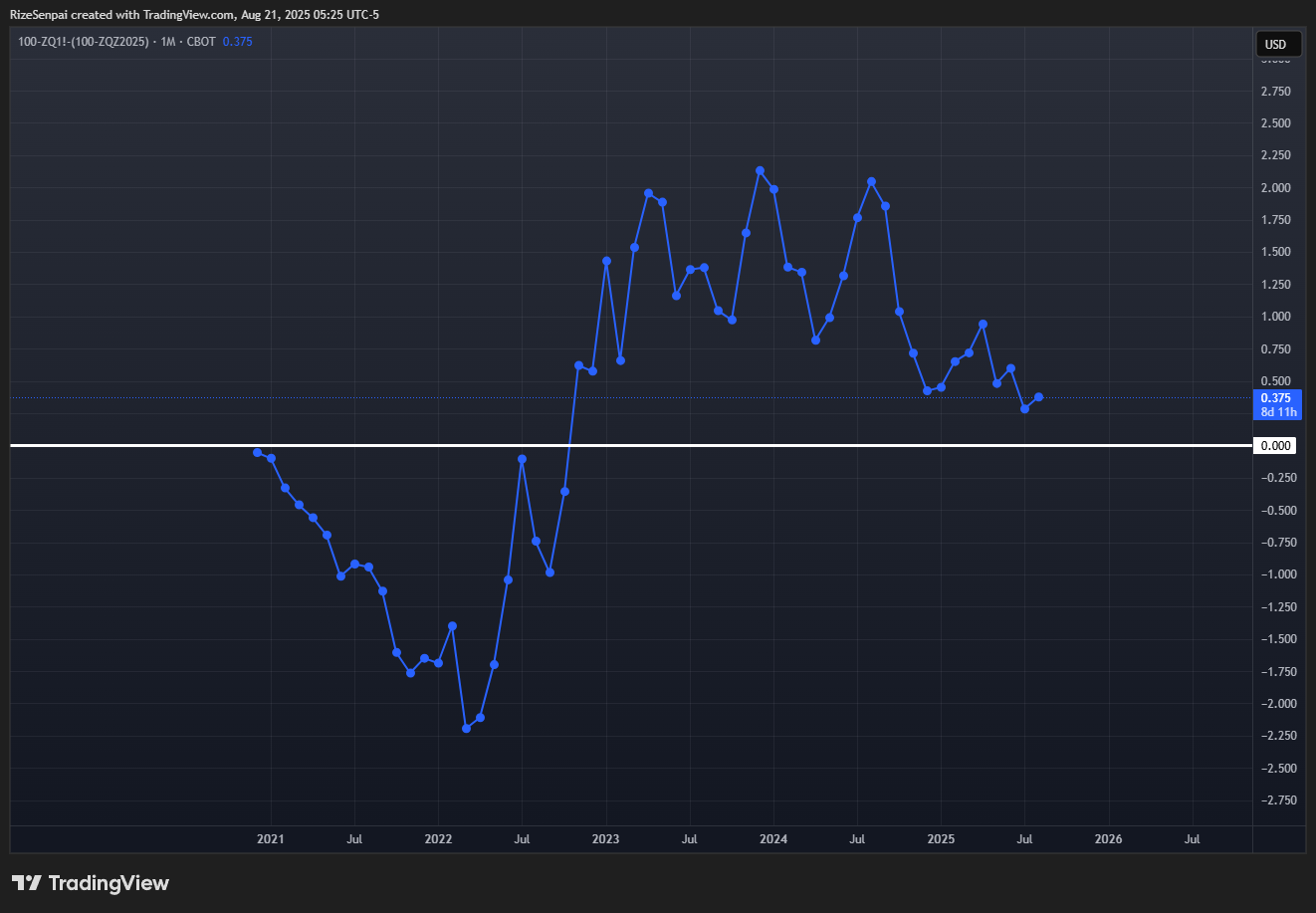Click the 1.250 price axis label

[x=1276, y=285]
